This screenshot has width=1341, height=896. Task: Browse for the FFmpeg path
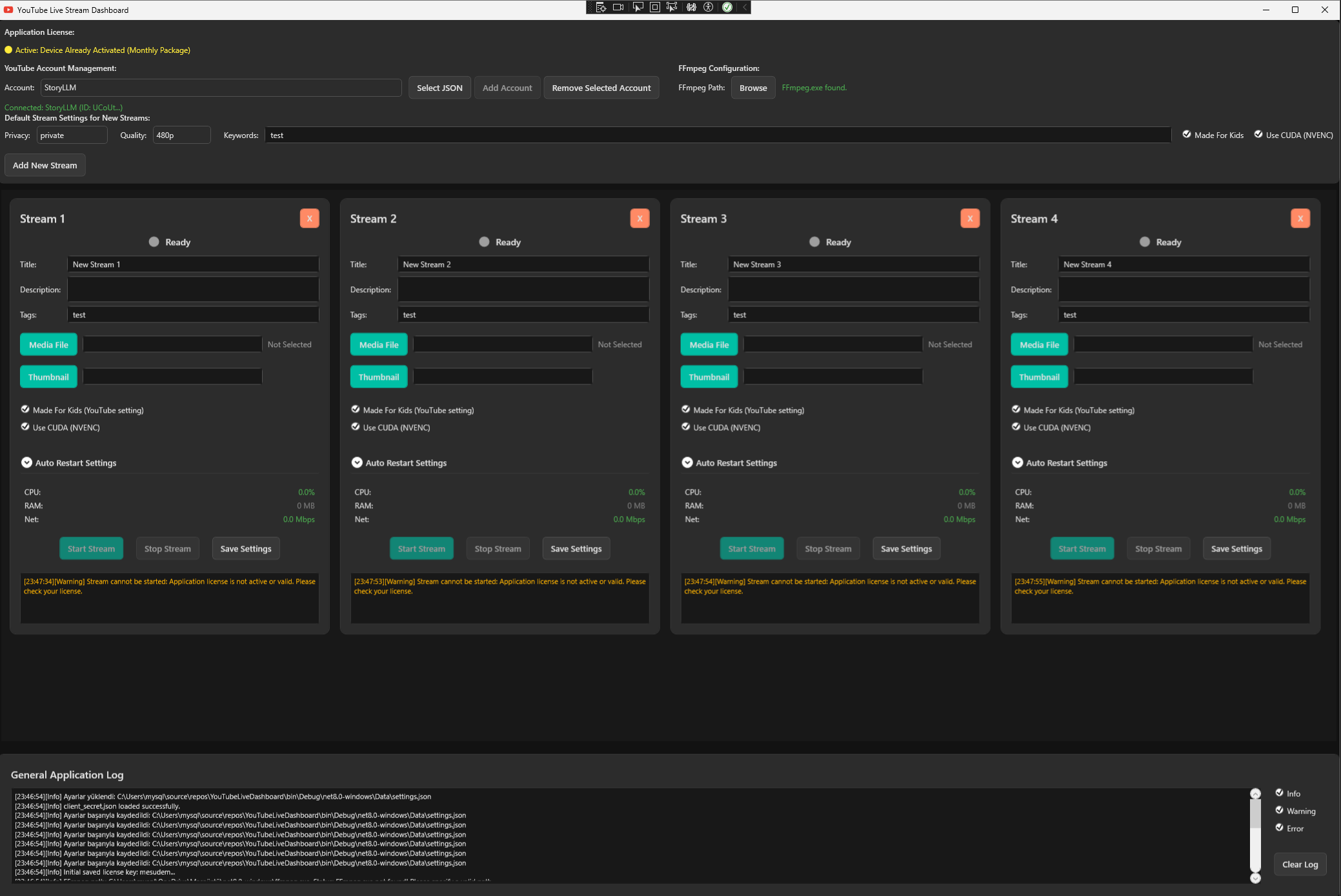click(x=753, y=88)
